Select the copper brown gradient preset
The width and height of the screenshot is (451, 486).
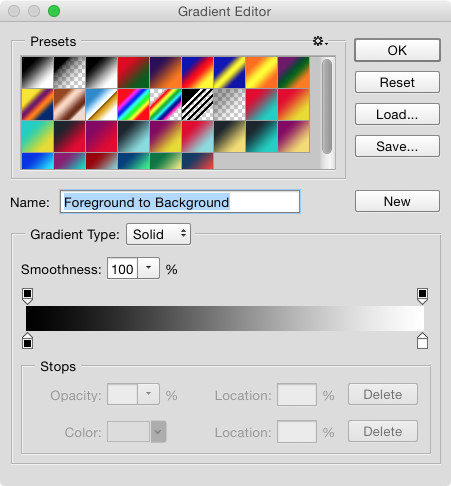70,104
